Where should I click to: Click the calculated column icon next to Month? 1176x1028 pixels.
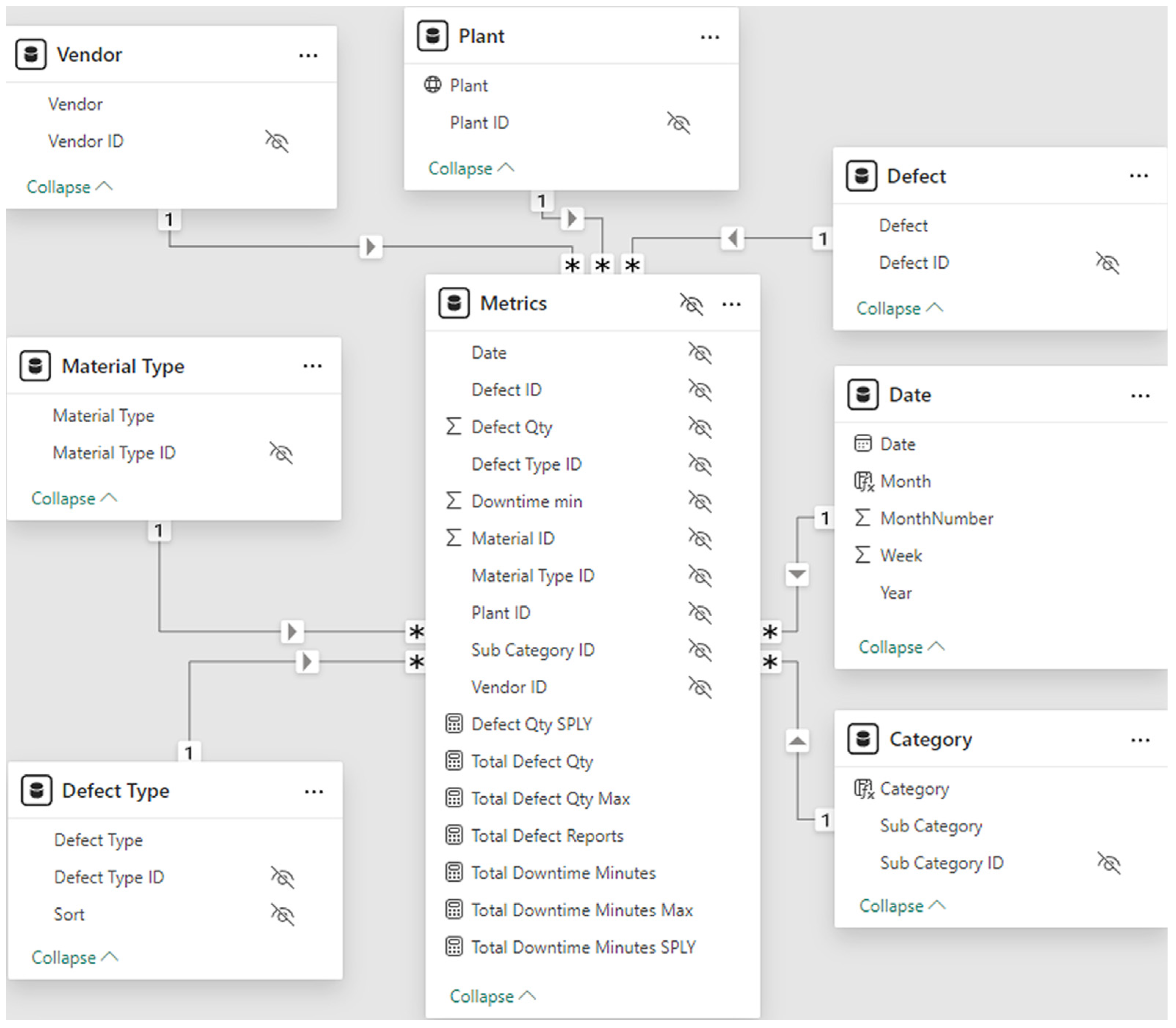click(863, 481)
